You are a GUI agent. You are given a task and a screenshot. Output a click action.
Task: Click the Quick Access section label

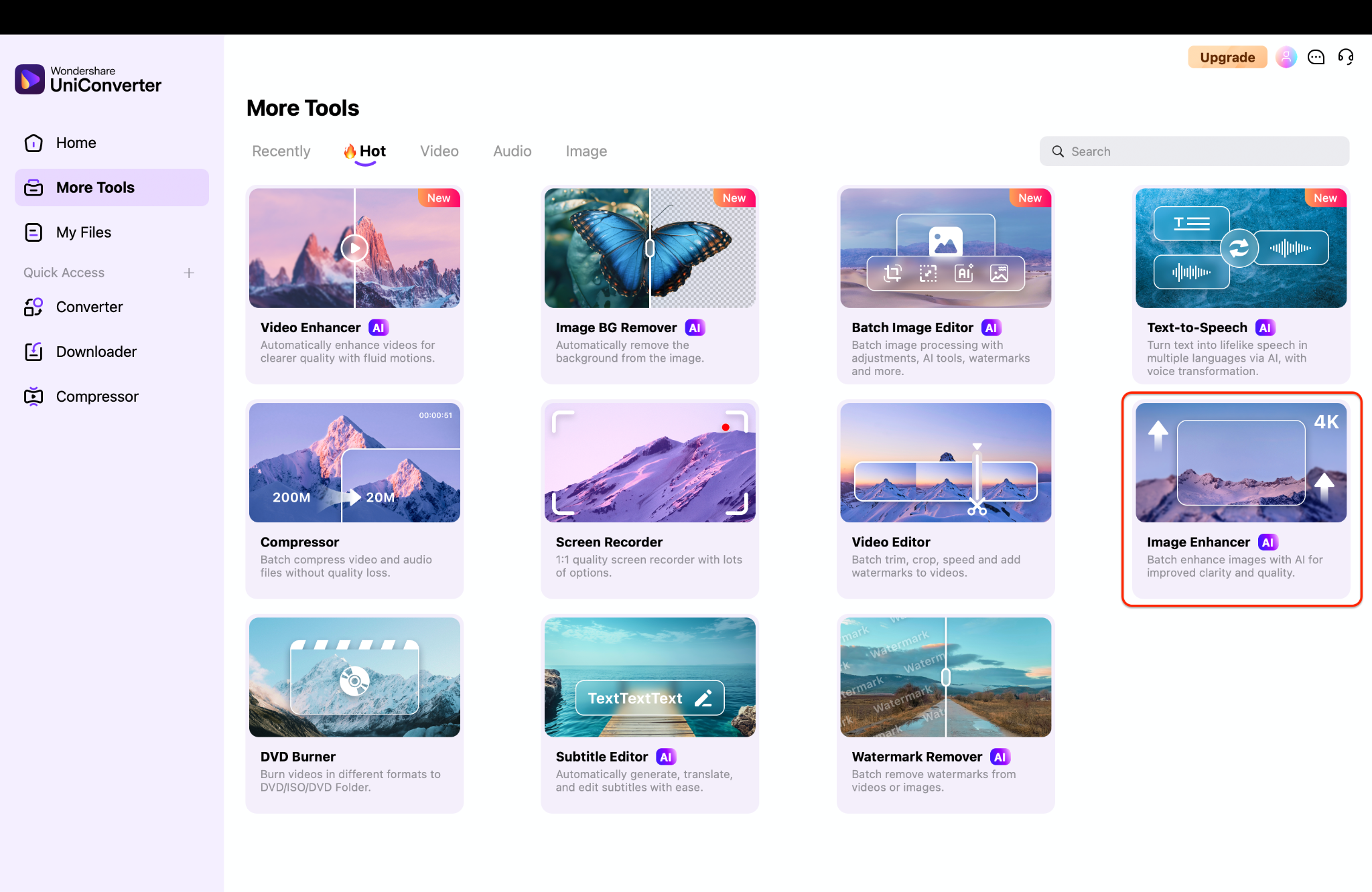(x=64, y=273)
